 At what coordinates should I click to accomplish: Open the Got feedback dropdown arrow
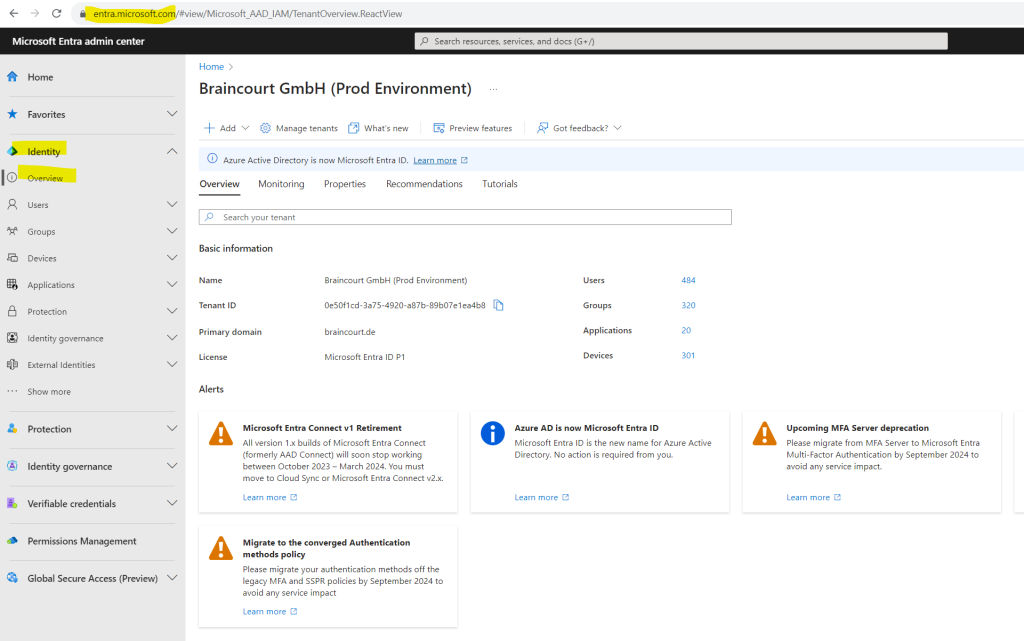pos(618,128)
